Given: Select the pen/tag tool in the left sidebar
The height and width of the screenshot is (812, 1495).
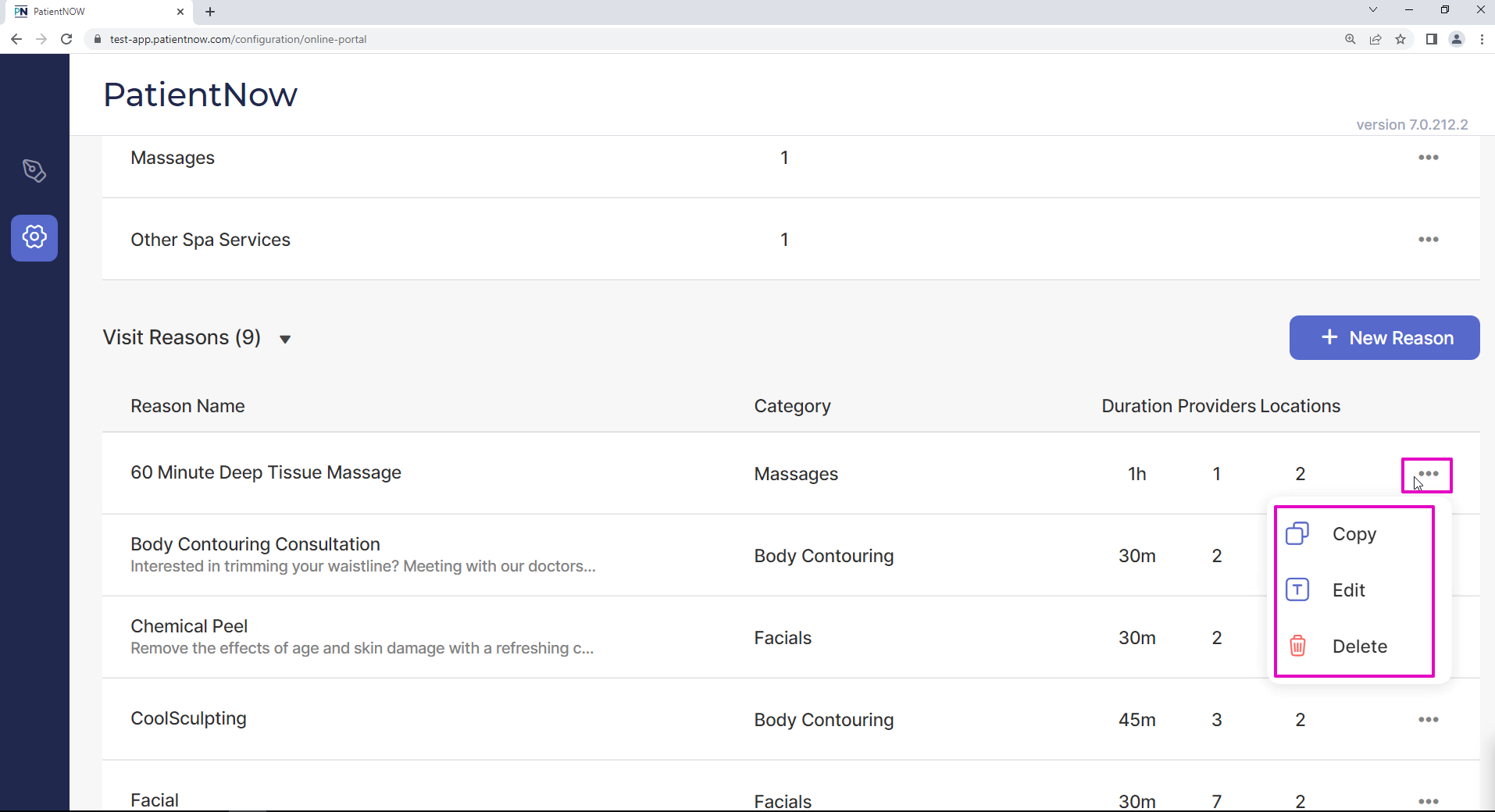Looking at the screenshot, I should pos(34,171).
